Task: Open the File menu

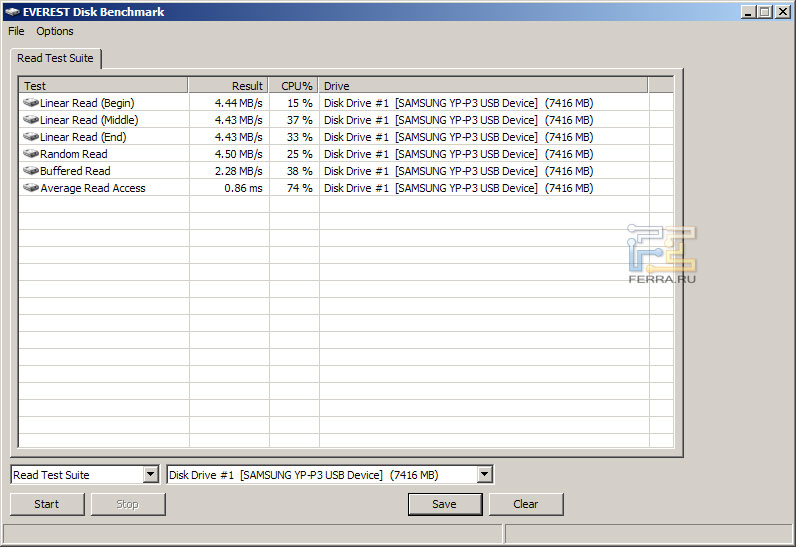Action: point(16,31)
